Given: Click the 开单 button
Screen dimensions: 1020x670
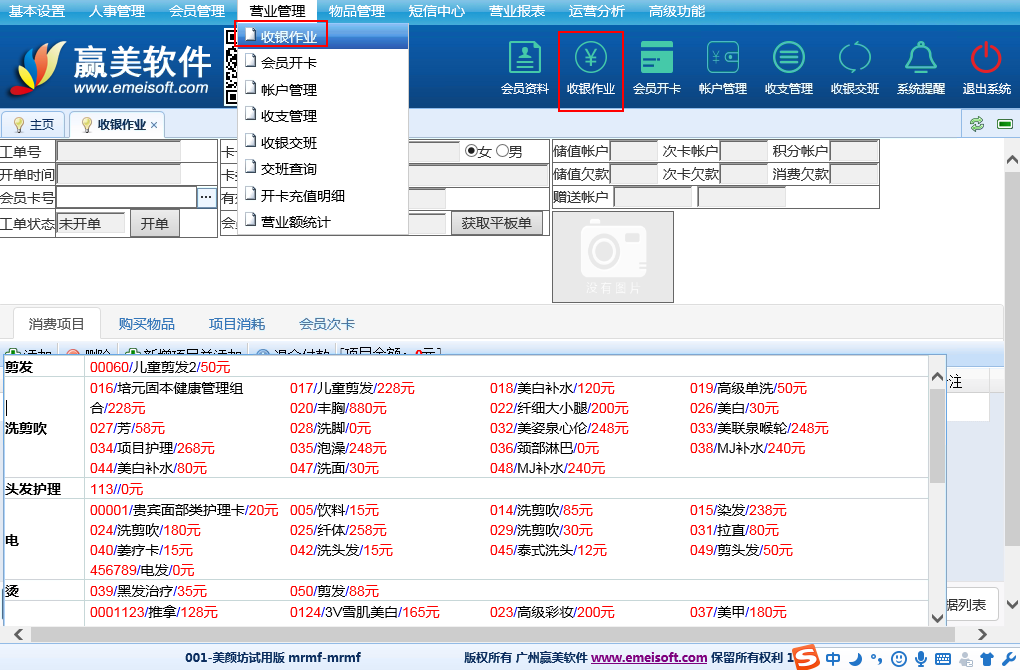Looking at the screenshot, I should [x=154, y=223].
